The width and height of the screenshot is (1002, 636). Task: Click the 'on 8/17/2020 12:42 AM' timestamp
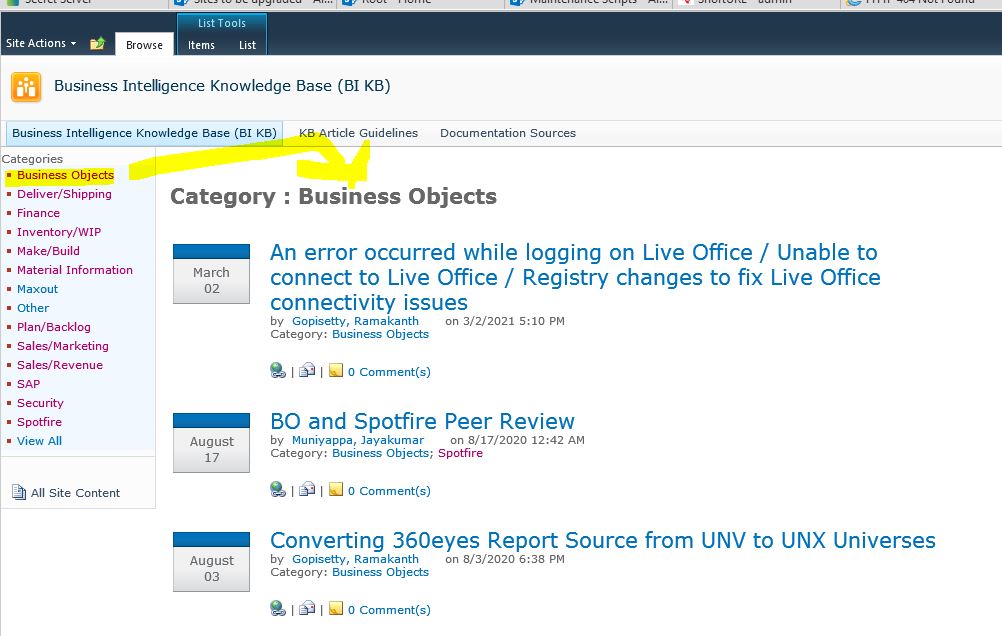point(517,440)
